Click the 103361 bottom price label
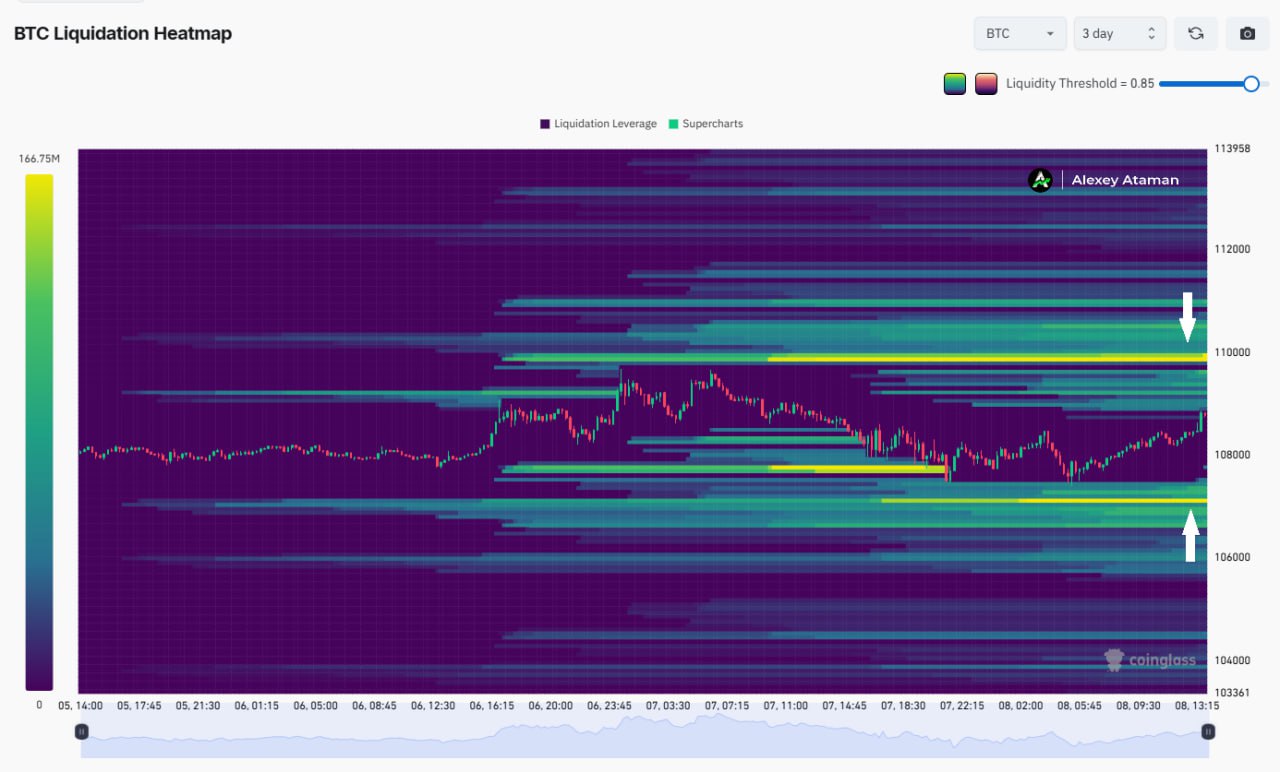The height and width of the screenshot is (772, 1280). point(1232,693)
